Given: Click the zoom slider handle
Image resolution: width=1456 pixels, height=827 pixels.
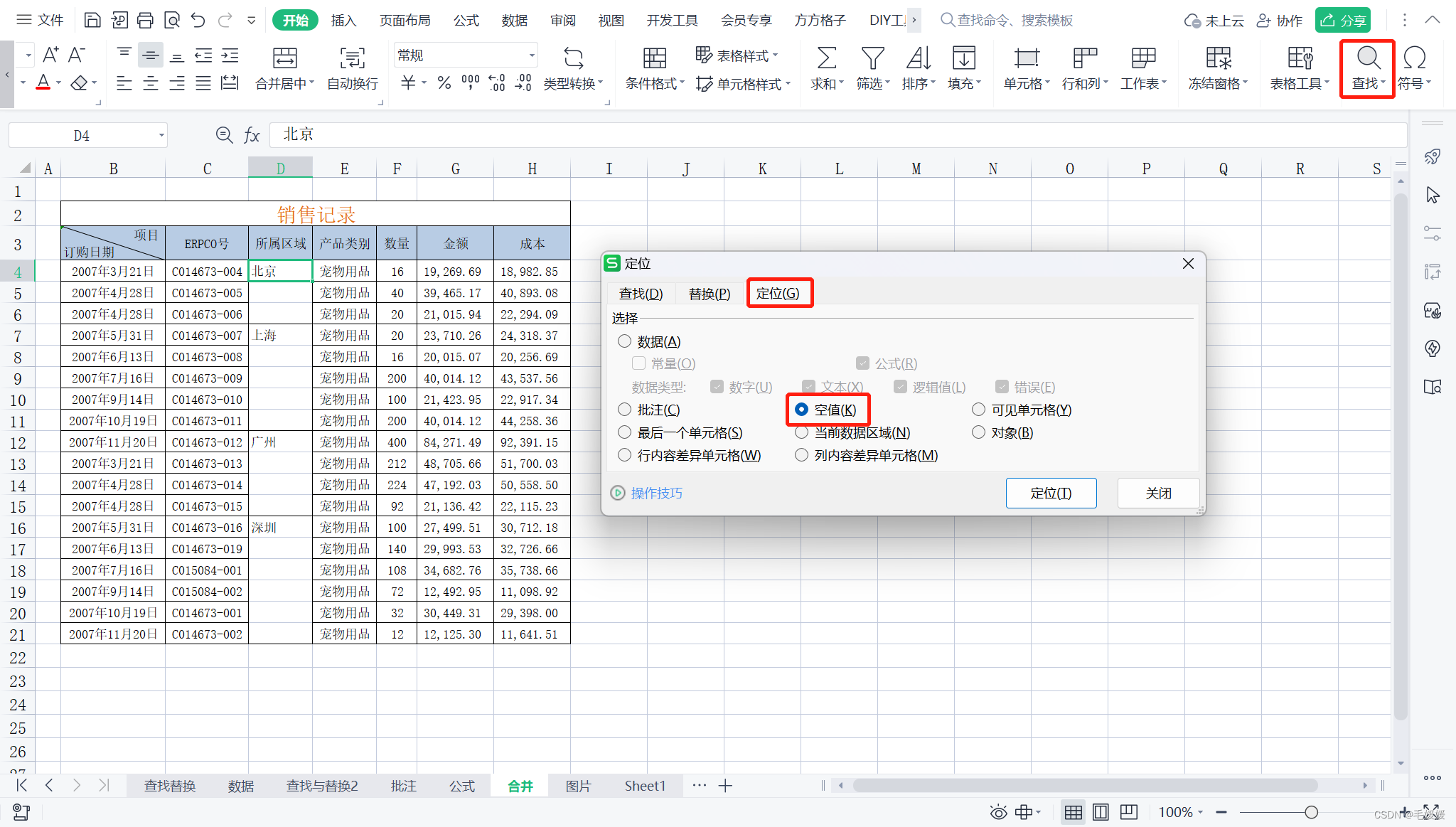Looking at the screenshot, I should tap(1311, 812).
